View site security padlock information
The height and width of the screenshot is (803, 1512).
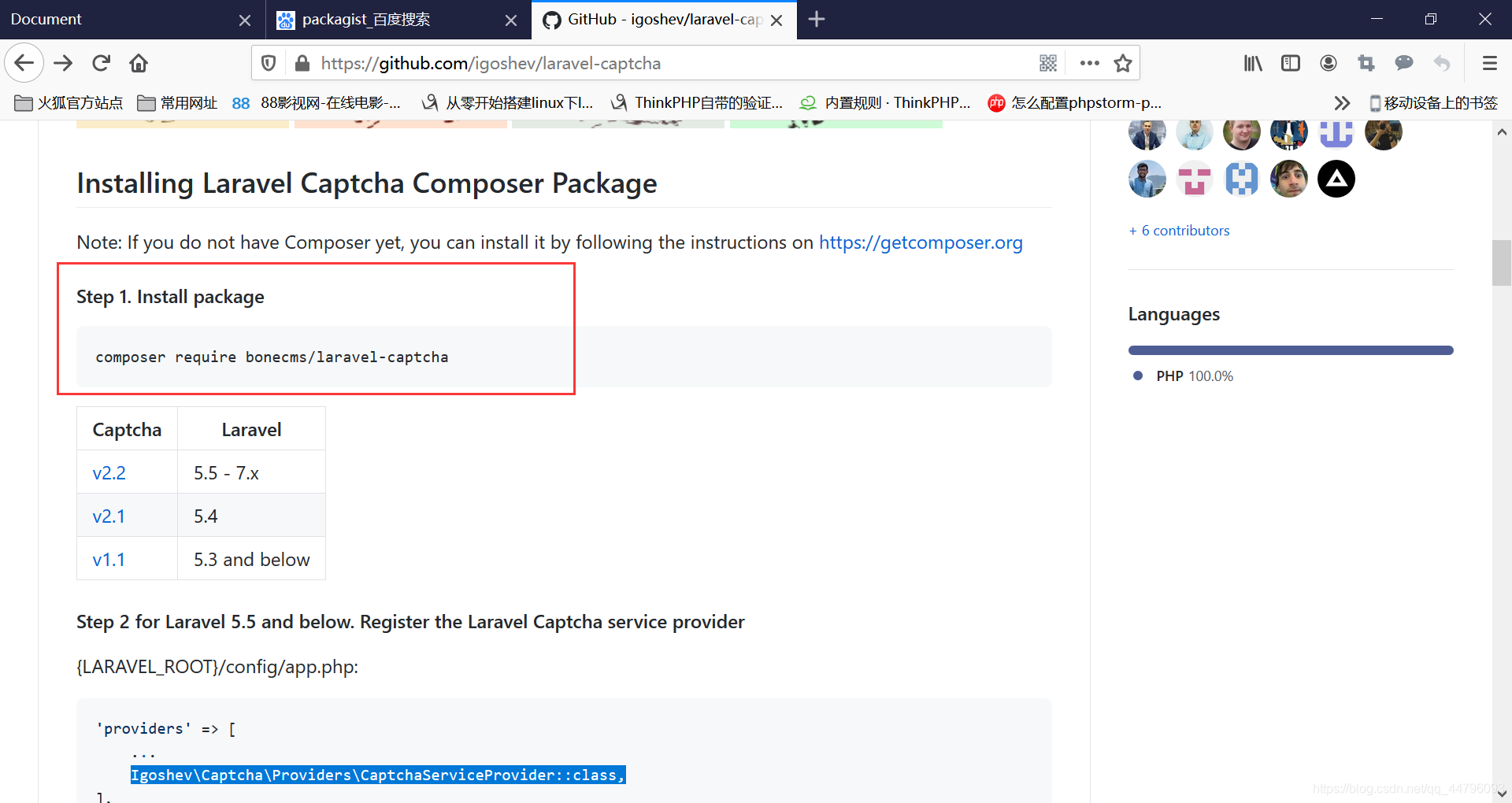[302, 63]
